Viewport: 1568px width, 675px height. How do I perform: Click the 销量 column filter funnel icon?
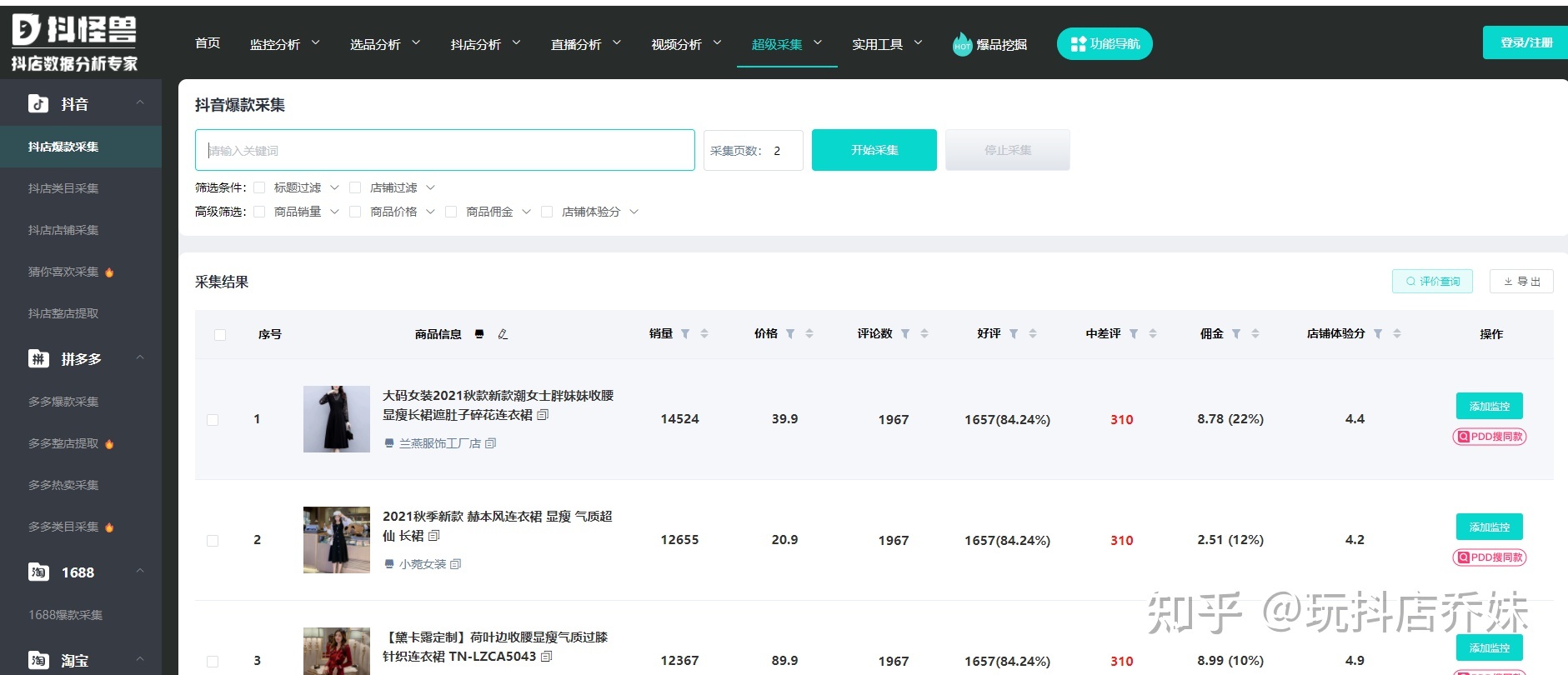[685, 334]
